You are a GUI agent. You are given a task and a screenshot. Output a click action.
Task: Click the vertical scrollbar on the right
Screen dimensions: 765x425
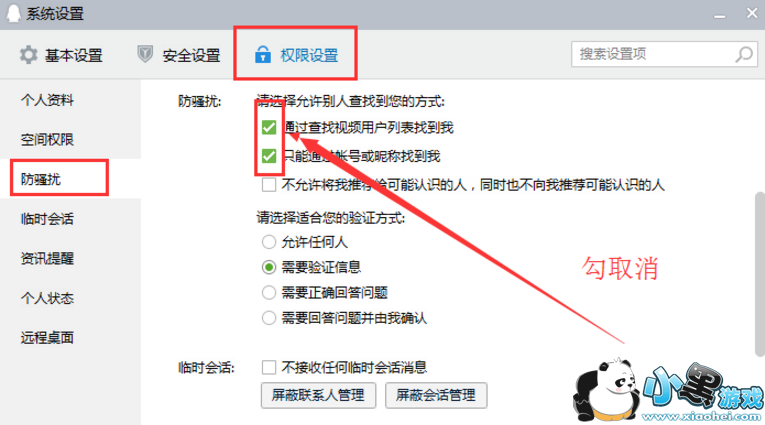pyautogui.click(x=760, y=274)
